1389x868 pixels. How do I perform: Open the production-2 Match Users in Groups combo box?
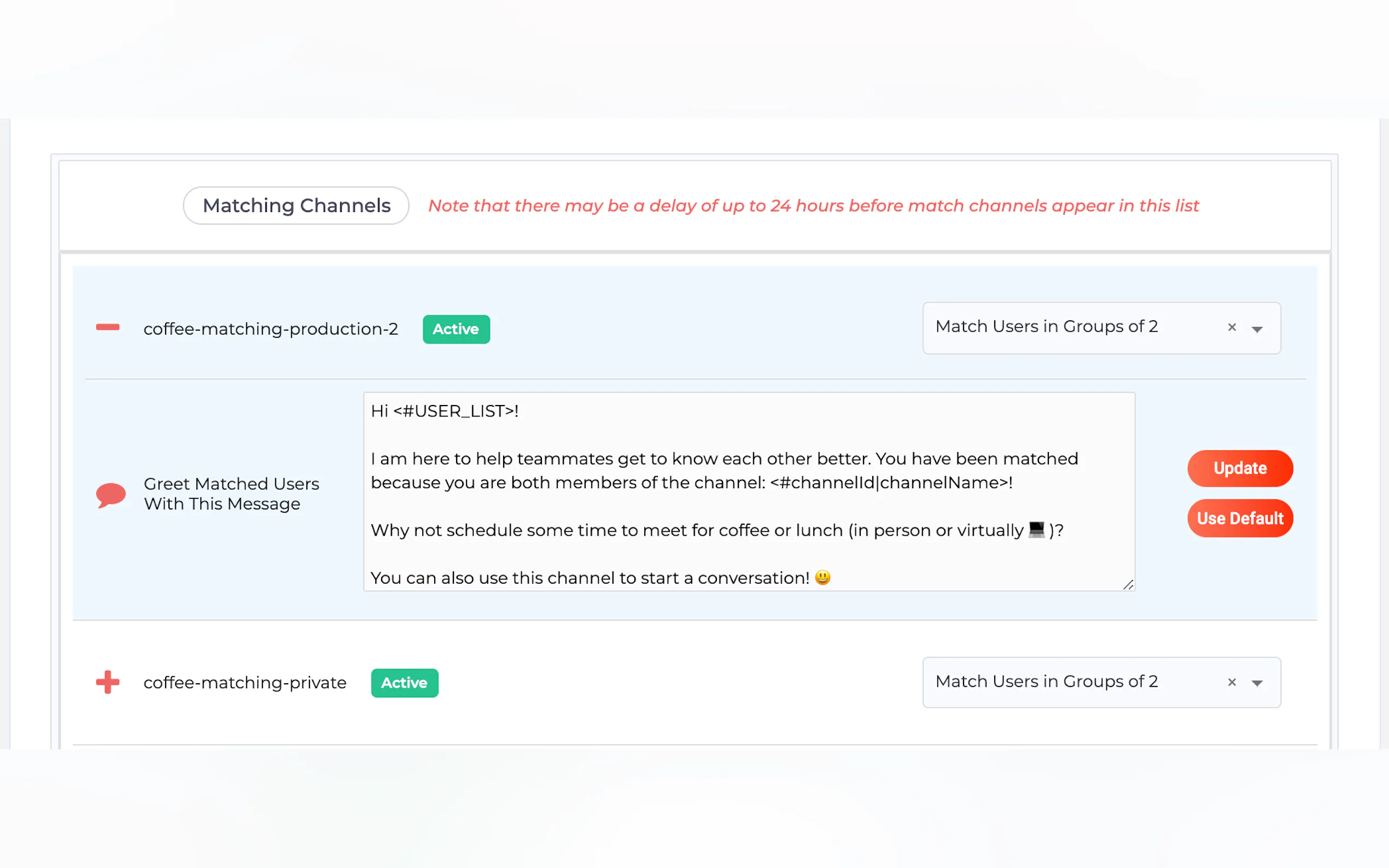[x=1046, y=327]
